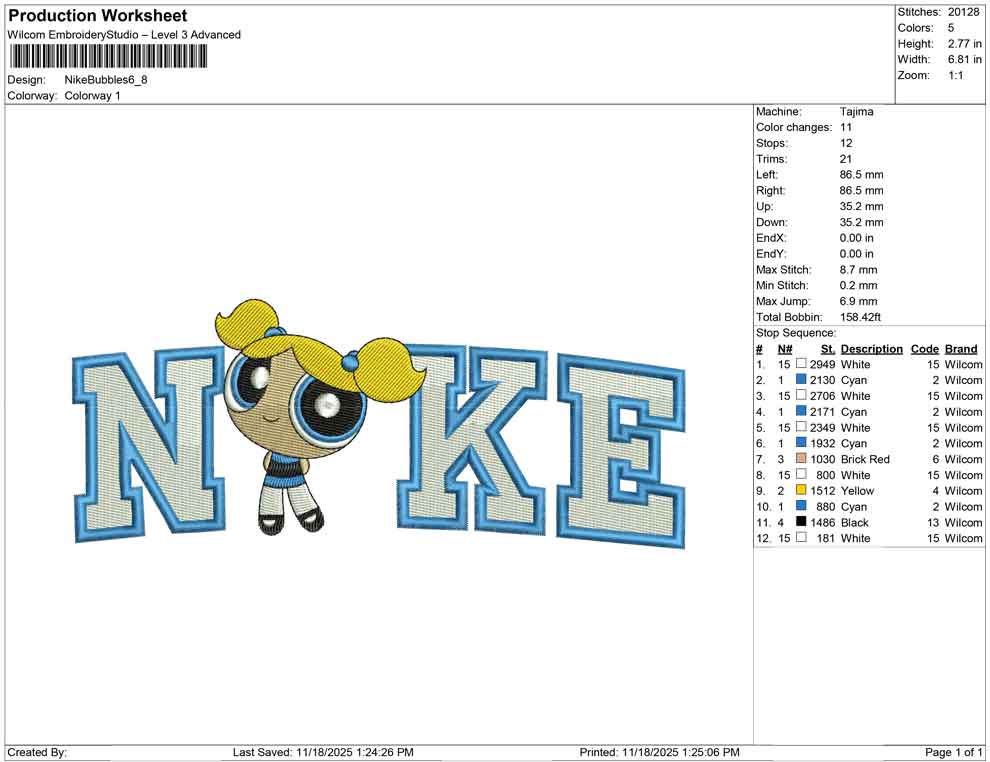This screenshot has height=762, width=990.
Task: Click the 'Description' column header
Action: pyautogui.click(x=871, y=349)
